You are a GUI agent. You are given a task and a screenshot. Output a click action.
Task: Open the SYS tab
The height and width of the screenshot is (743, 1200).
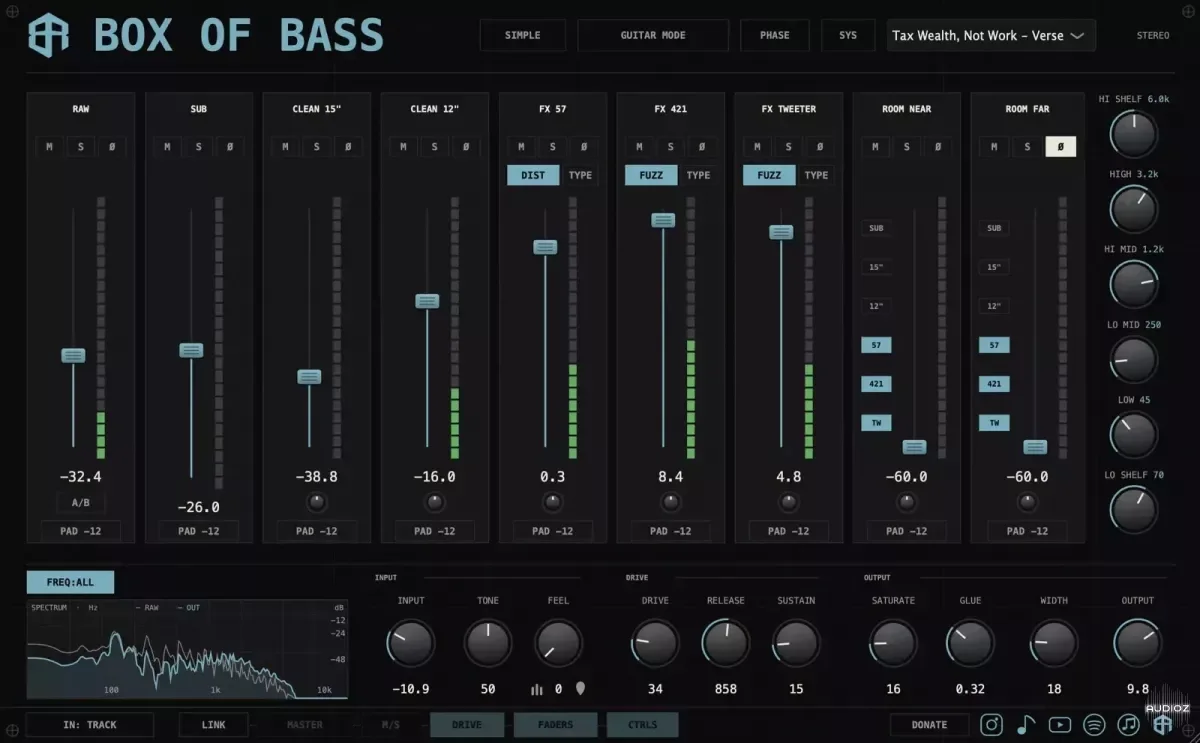point(848,35)
